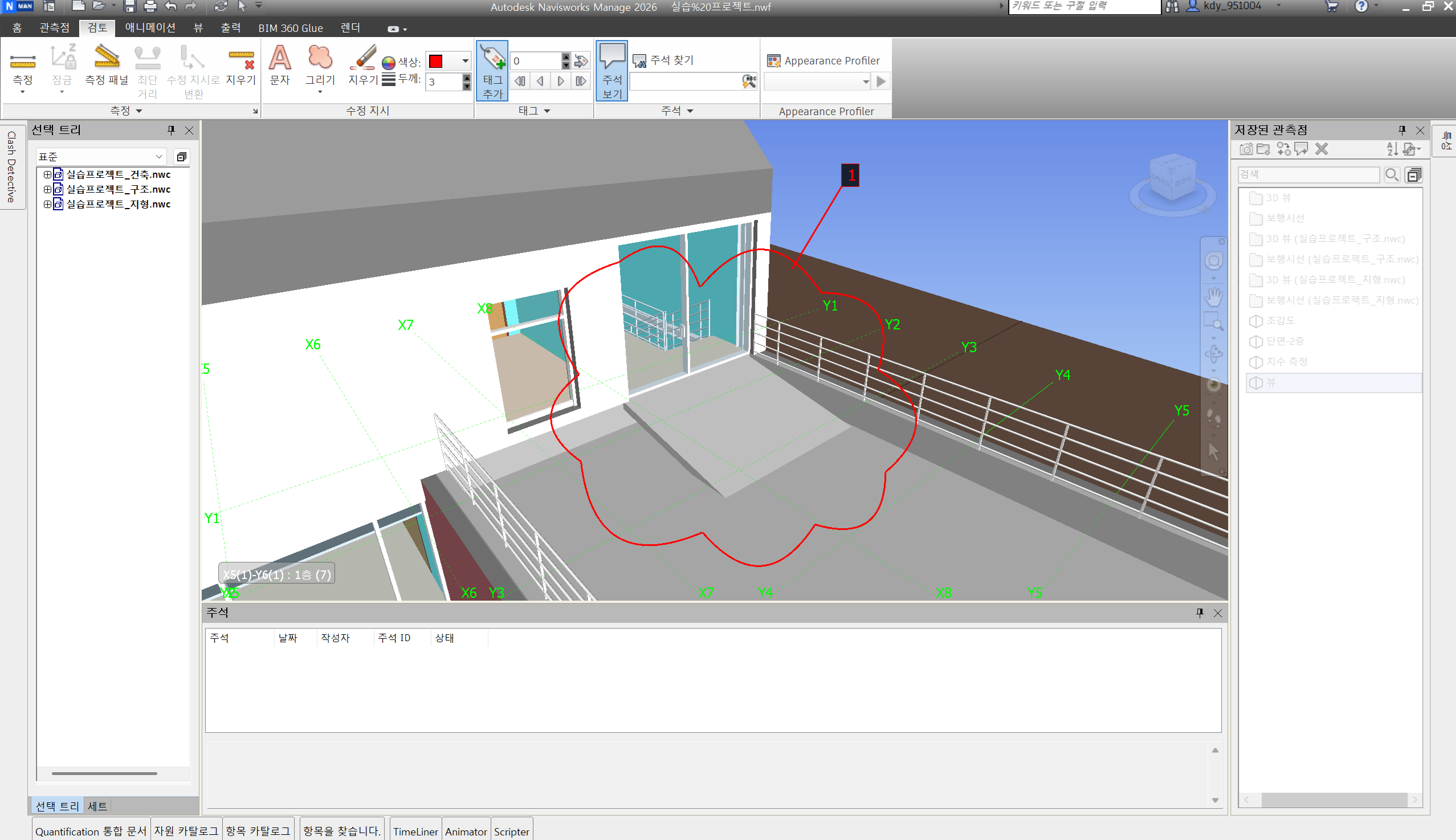Toggle the 태그 추가 add tag button
The width and height of the screenshot is (1456, 840).
tap(492, 71)
